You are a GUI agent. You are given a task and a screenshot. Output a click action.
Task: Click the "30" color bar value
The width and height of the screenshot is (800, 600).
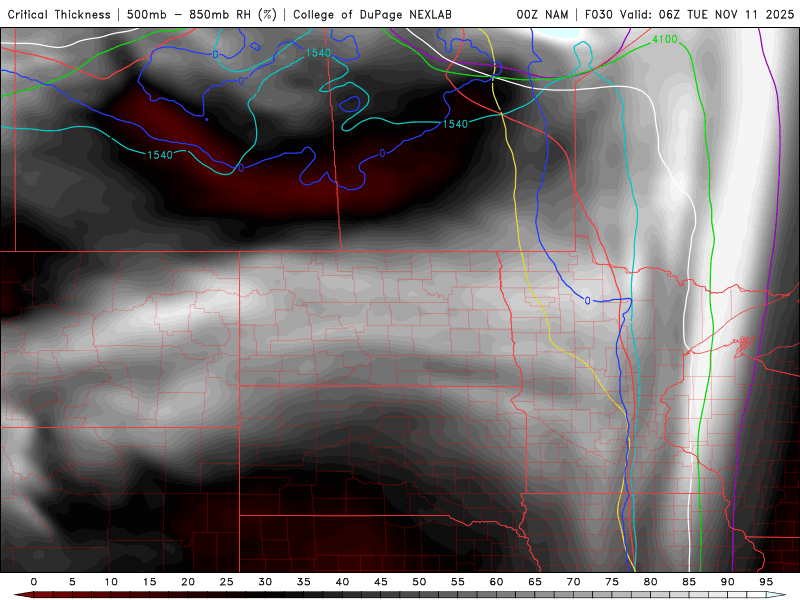[265, 582]
